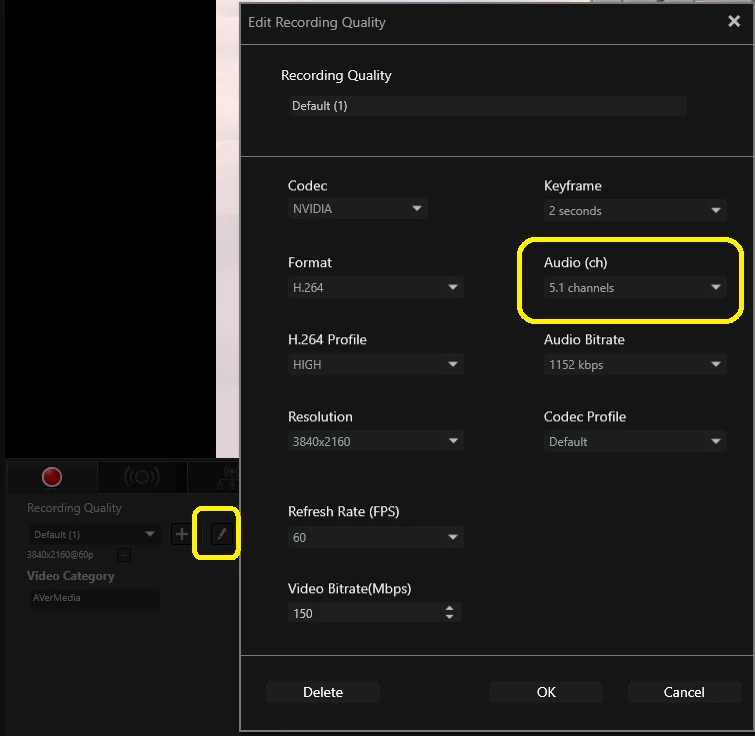Expand the Refresh Rate (FPS) dropdown

[375, 537]
